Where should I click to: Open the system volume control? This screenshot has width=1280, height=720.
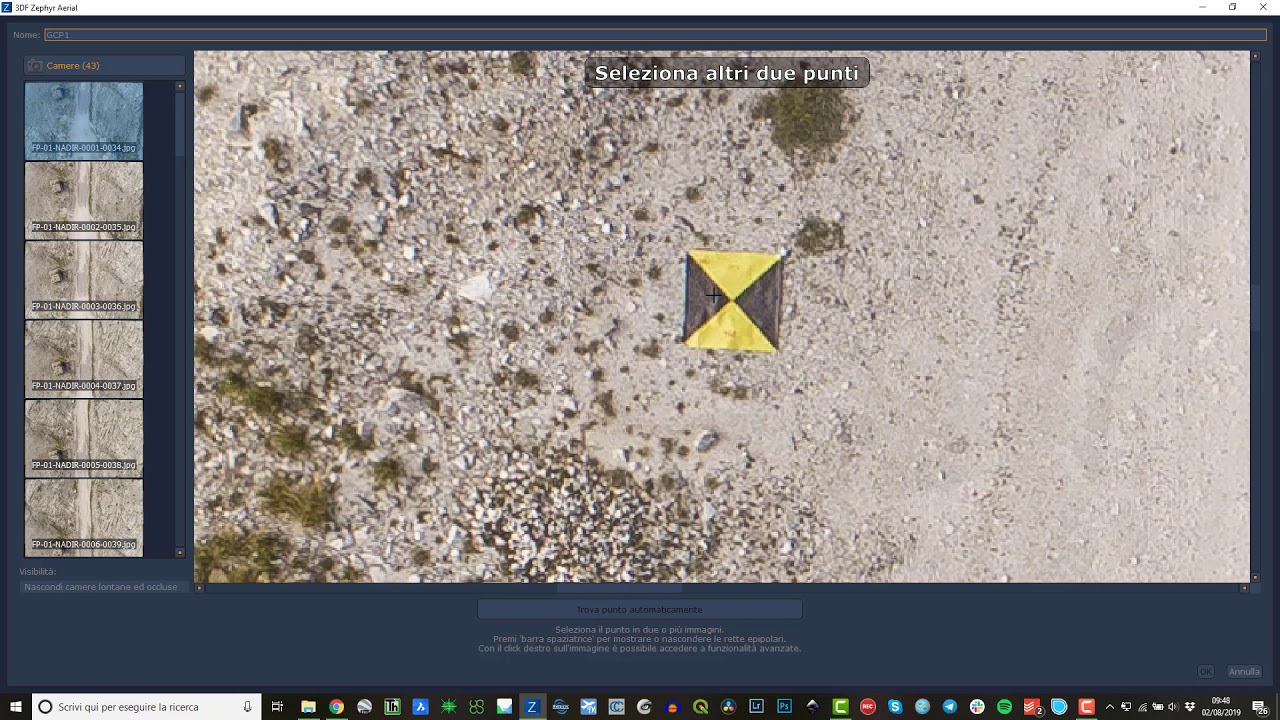pos(1173,707)
